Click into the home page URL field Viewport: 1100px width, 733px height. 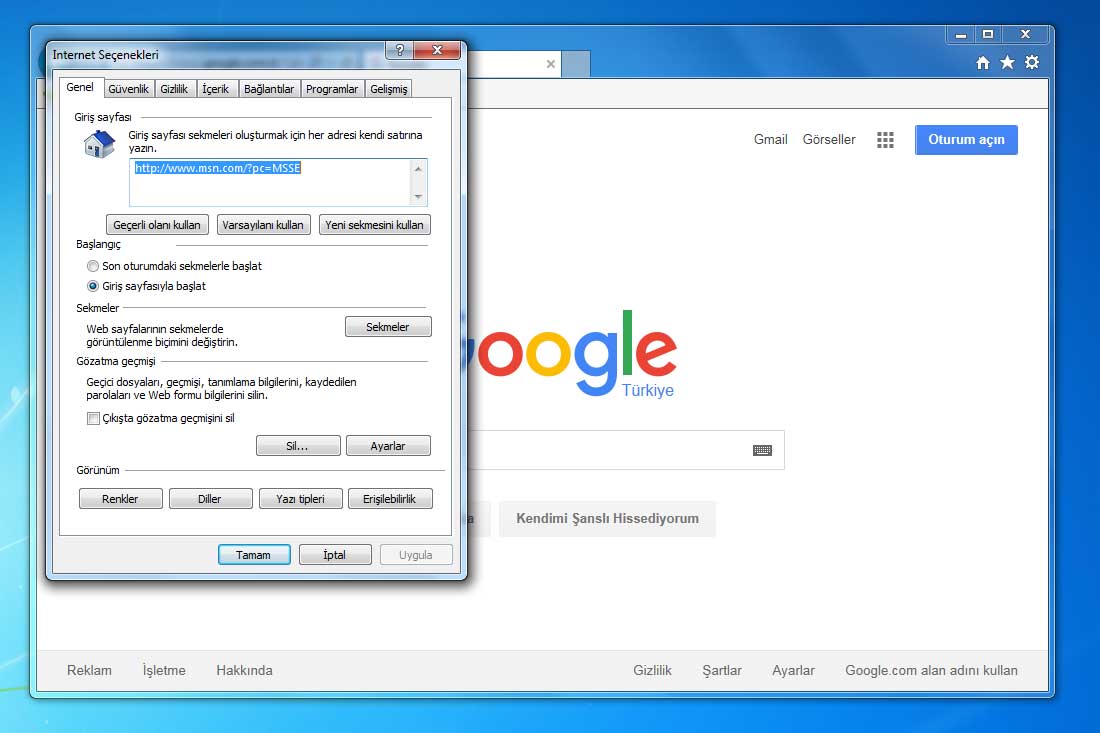pos(270,183)
